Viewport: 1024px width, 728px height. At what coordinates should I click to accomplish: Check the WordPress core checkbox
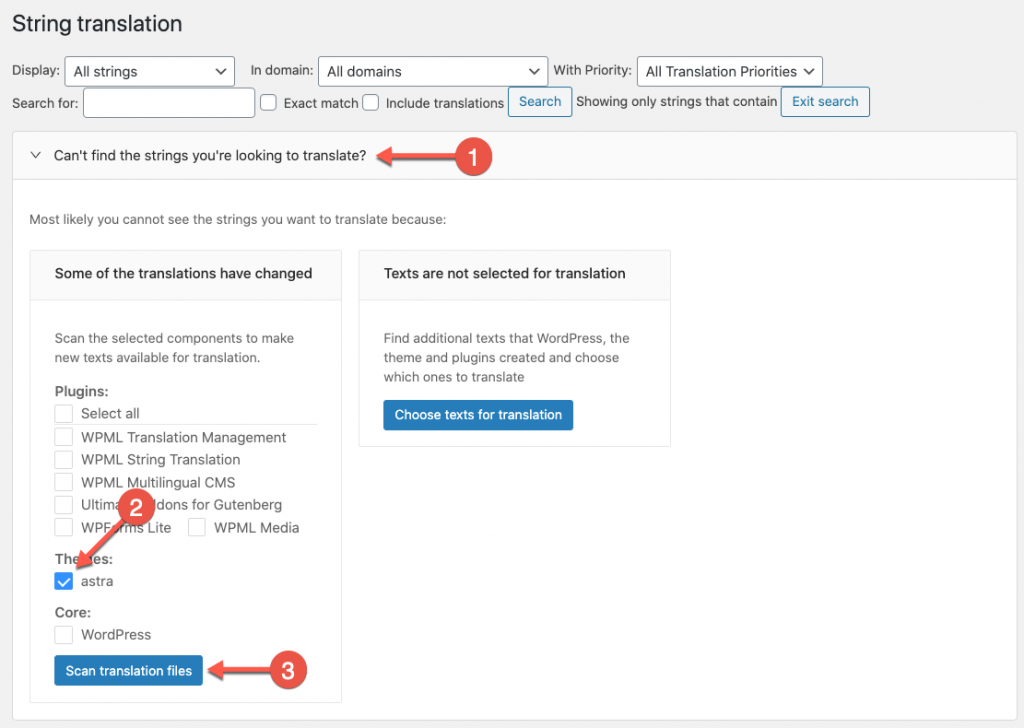click(63, 635)
